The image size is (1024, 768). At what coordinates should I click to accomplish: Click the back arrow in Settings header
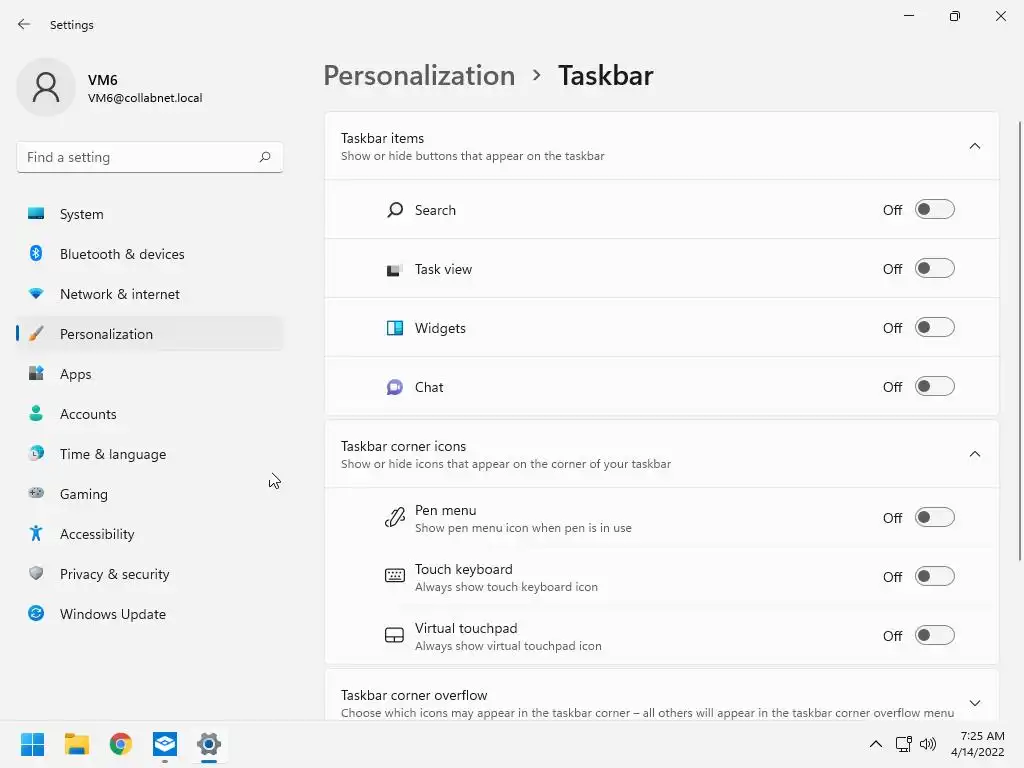(x=24, y=24)
